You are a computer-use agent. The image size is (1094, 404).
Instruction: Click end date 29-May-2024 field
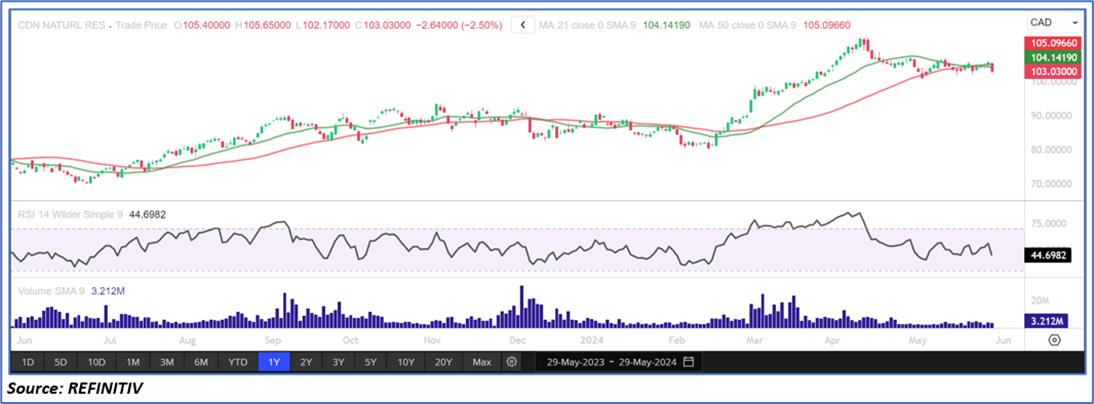click(647, 362)
